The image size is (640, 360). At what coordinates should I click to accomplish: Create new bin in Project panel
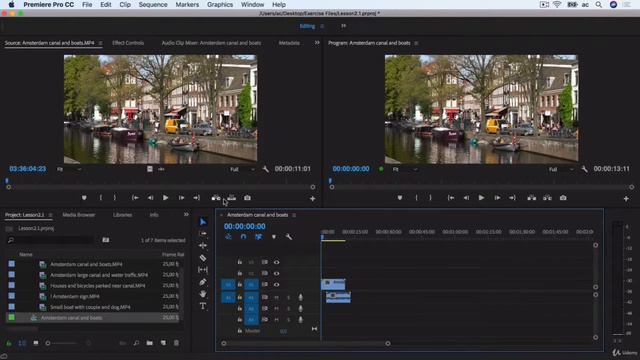click(x=149, y=343)
